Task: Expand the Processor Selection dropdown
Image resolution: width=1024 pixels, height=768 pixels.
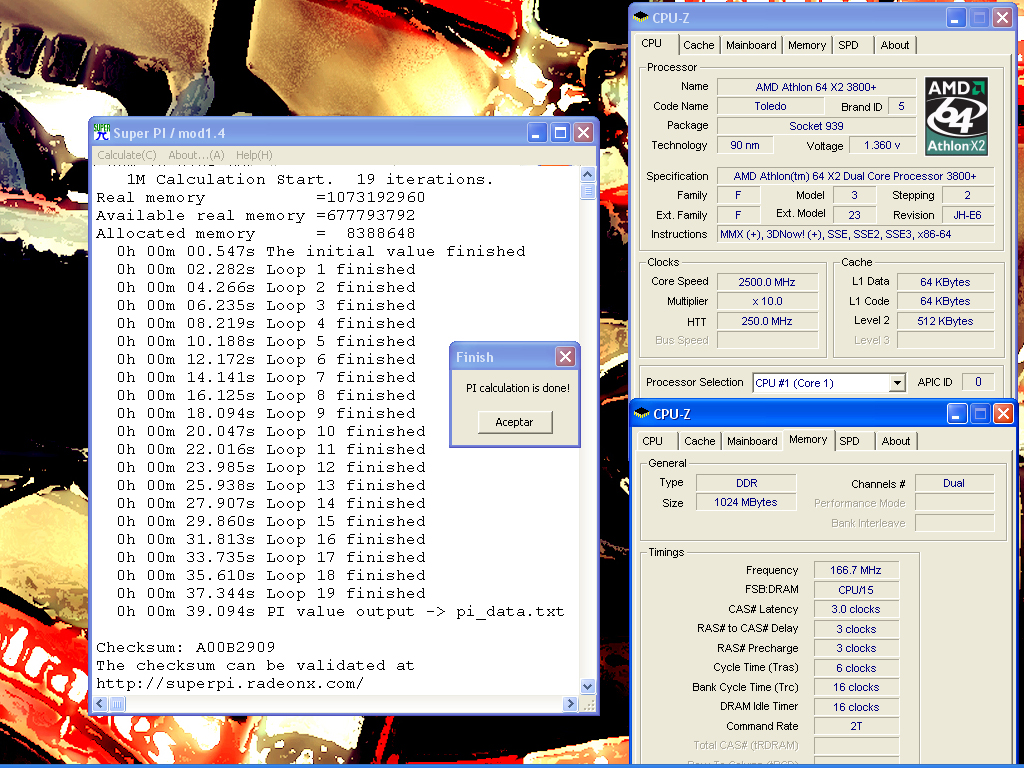Action: (897, 383)
